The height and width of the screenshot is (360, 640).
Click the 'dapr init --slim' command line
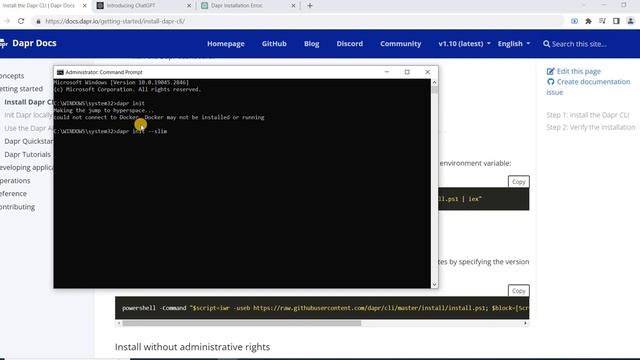point(110,131)
